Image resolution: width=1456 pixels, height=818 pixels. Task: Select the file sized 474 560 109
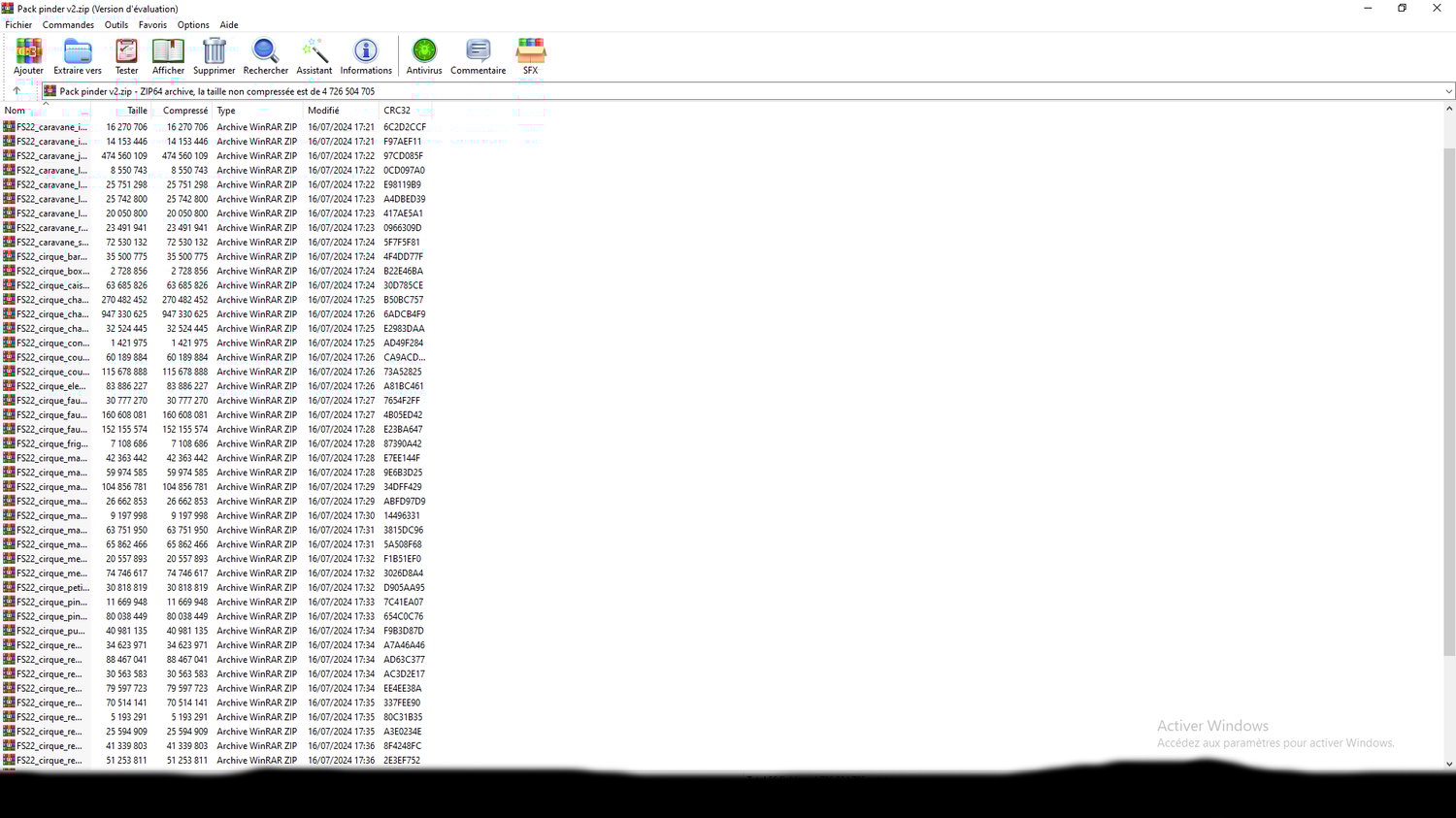coord(214,155)
